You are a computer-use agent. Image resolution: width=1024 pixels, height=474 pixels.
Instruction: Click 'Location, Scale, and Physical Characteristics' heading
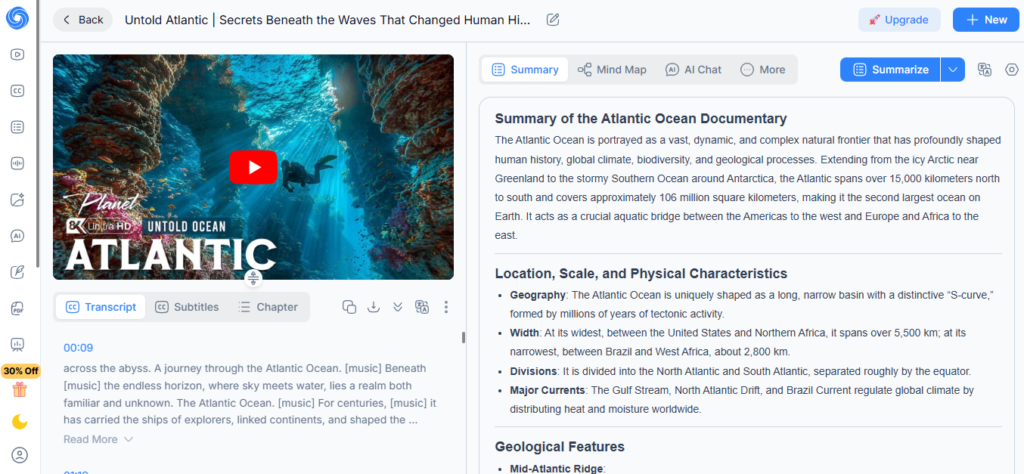click(x=641, y=274)
